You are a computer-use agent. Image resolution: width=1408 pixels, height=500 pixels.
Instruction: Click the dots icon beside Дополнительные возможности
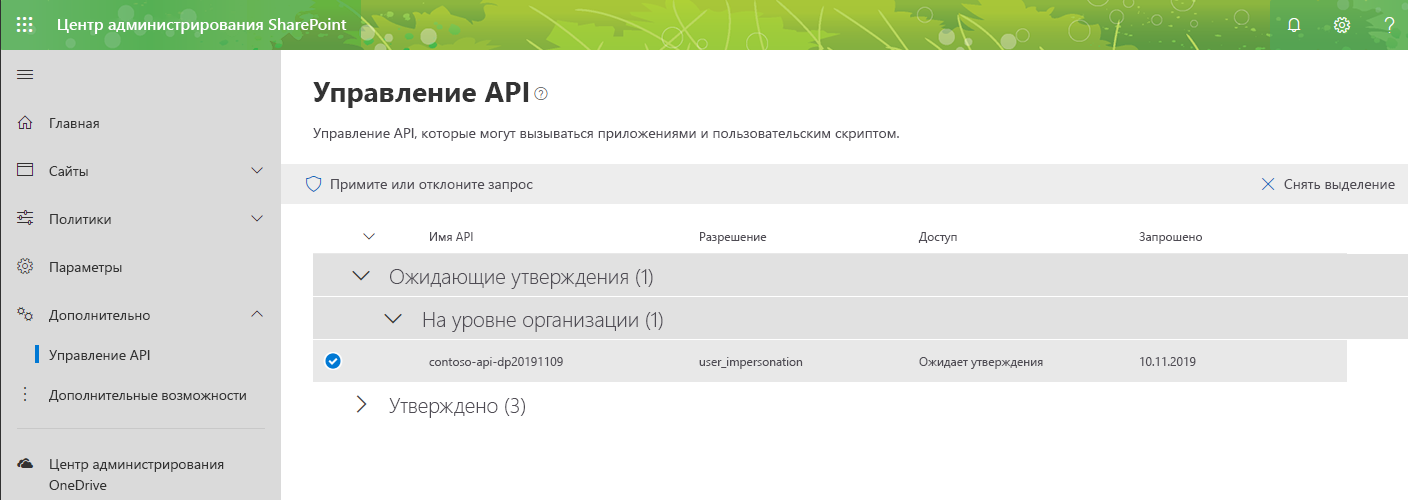[x=26, y=395]
